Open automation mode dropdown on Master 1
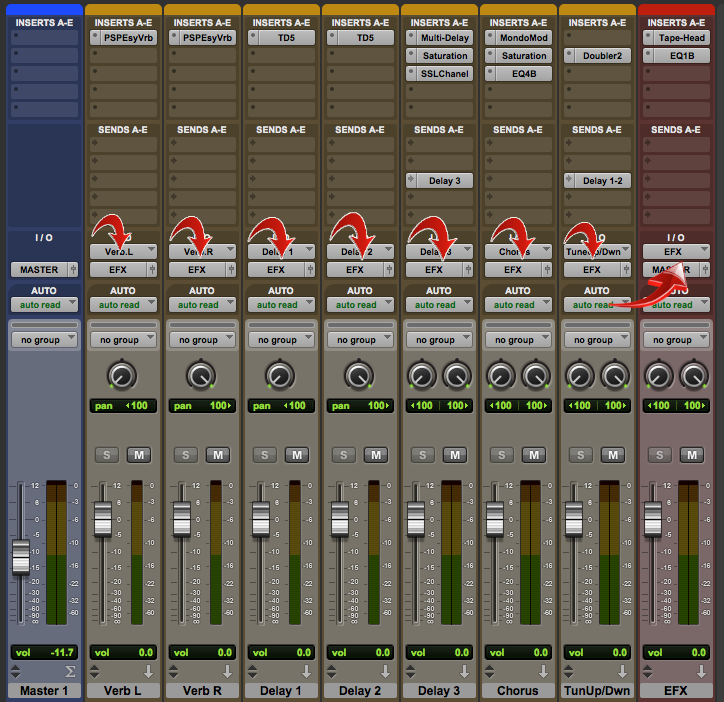The image size is (724, 702). click(x=44, y=305)
